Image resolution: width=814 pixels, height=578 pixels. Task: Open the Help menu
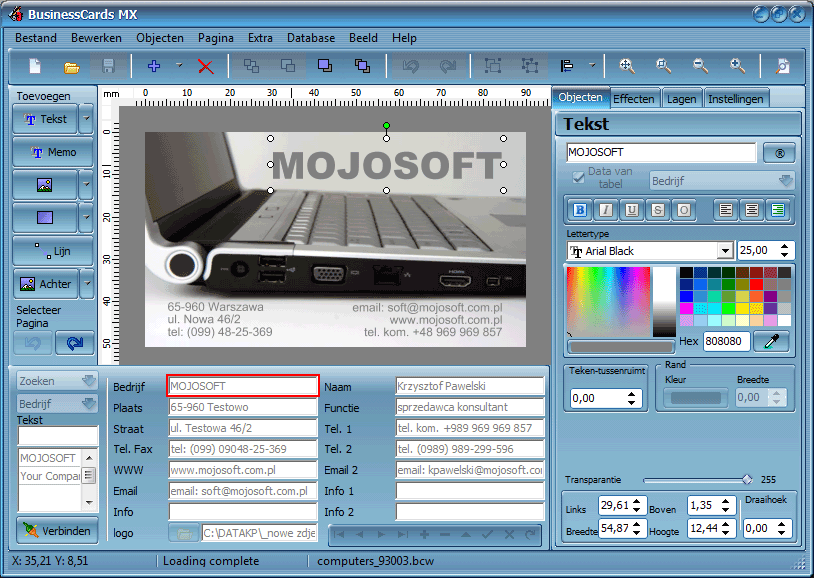[404, 38]
